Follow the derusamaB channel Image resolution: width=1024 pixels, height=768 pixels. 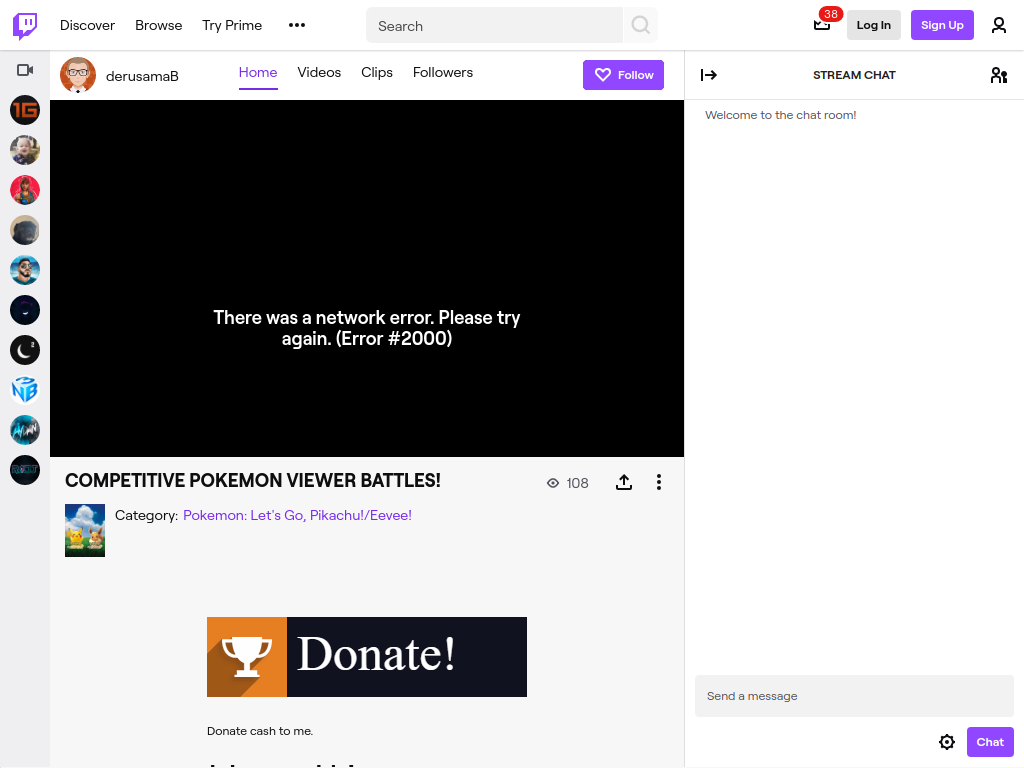[623, 75]
